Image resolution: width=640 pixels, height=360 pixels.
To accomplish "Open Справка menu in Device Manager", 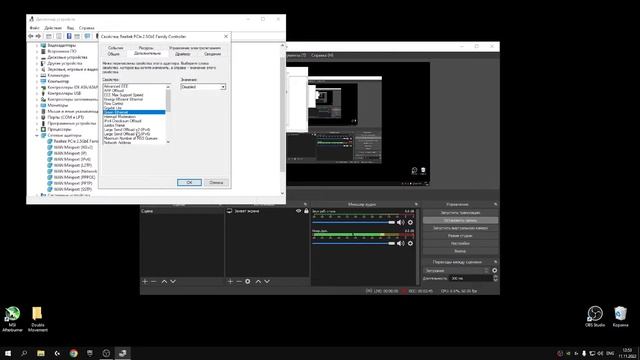I will 87,28.
